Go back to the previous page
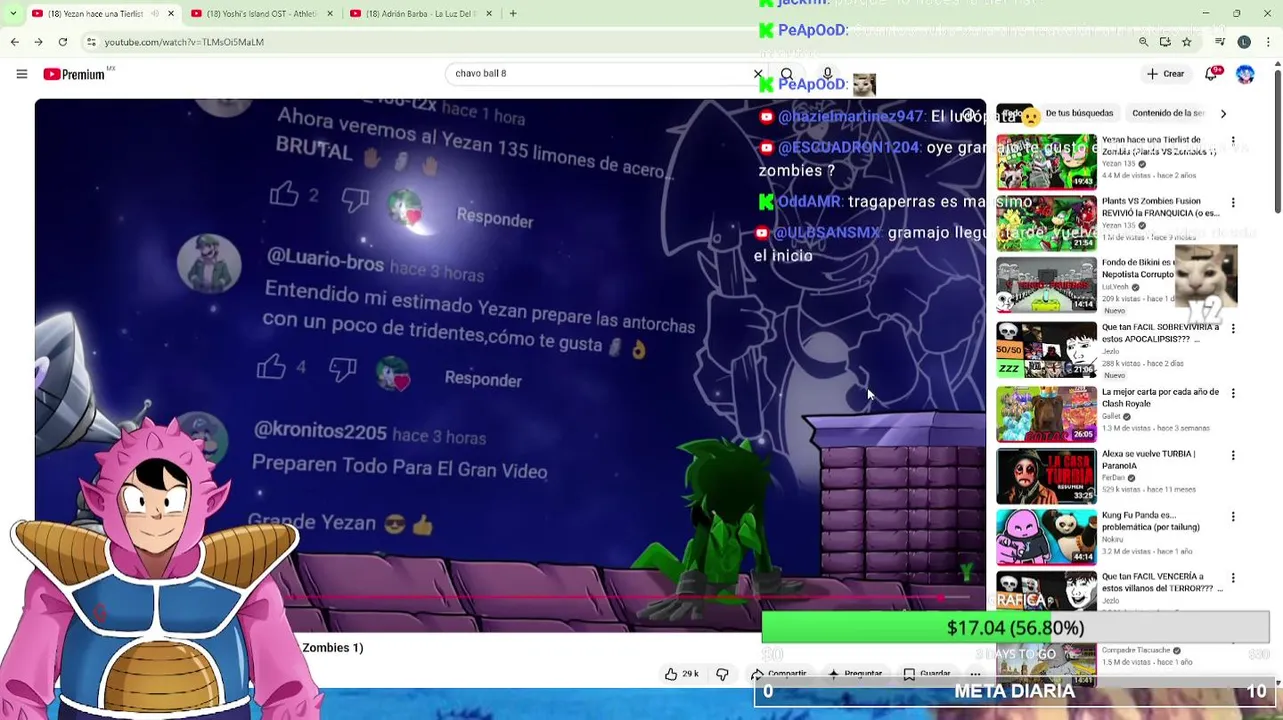Image resolution: width=1283 pixels, height=720 pixels. pyautogui.click(x=14, y=42)
